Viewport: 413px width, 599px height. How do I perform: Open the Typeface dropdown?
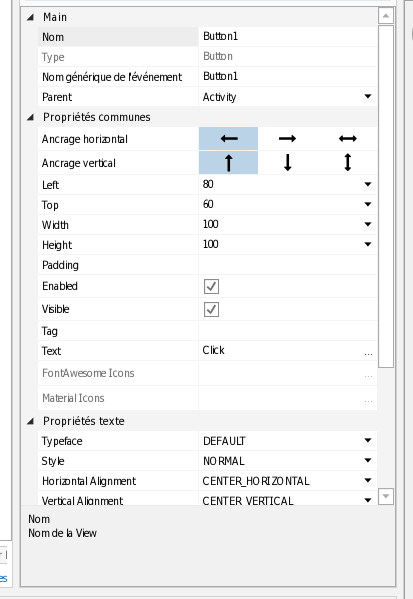368,440
